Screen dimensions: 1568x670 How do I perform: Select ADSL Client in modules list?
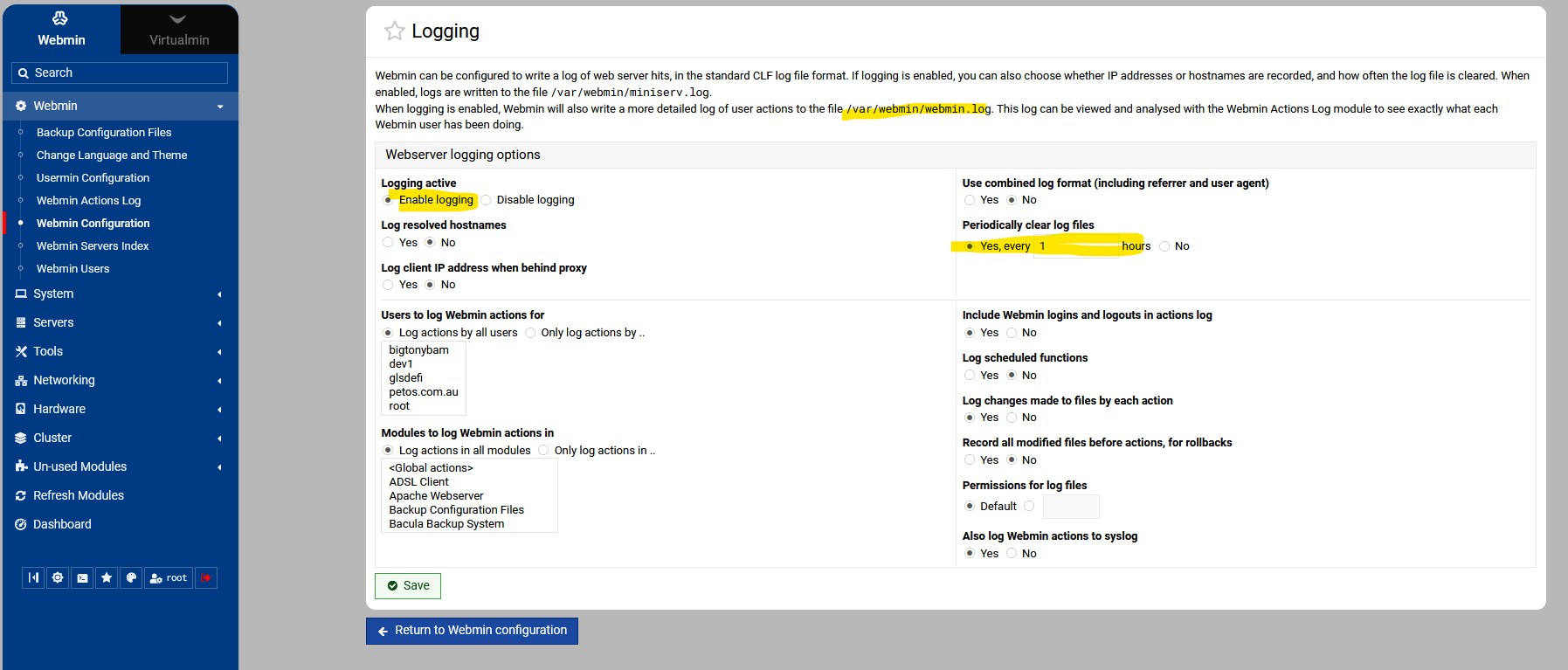[419, 482]
